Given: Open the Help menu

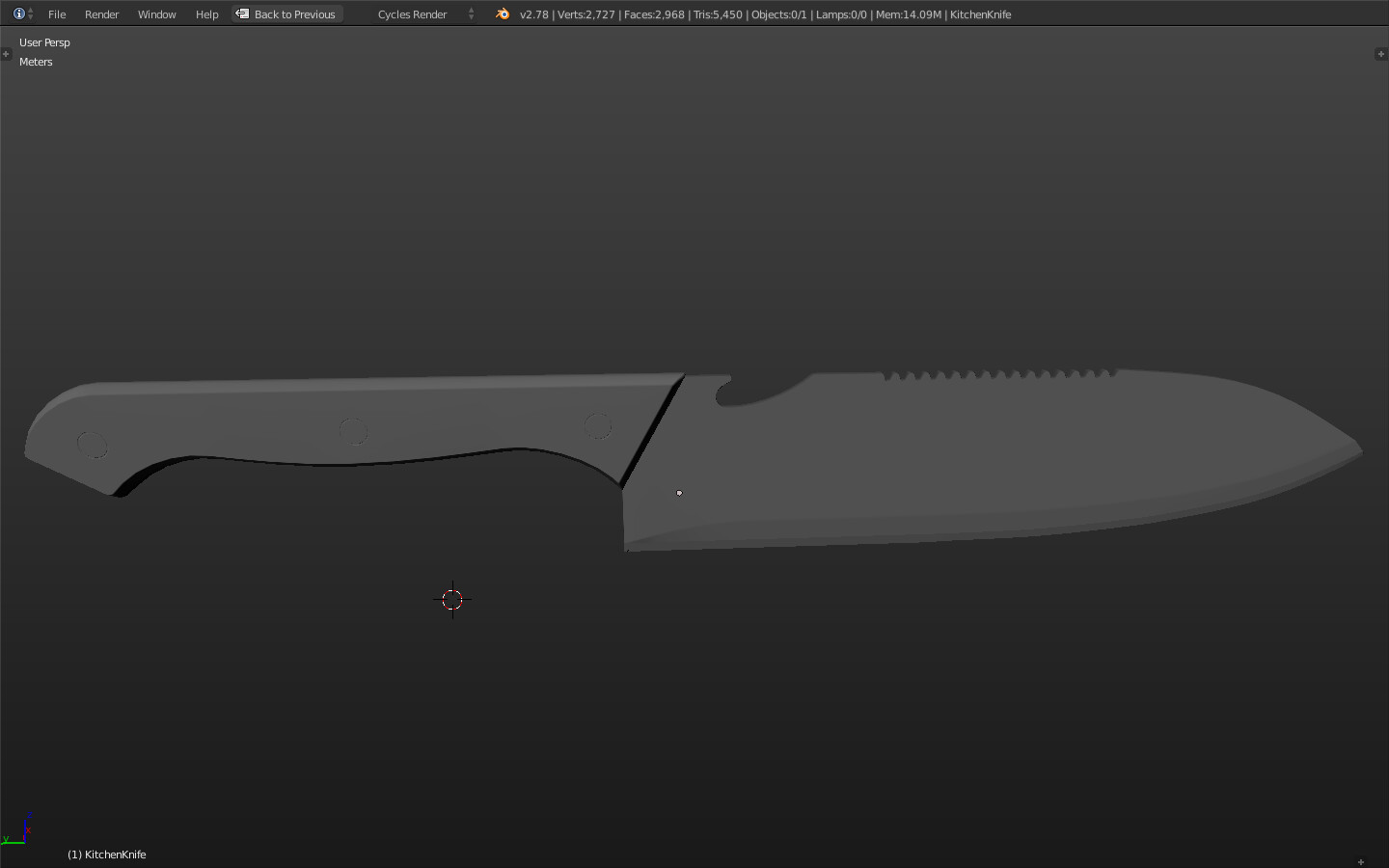Looking at the screenshot, I should coord(206,14).
